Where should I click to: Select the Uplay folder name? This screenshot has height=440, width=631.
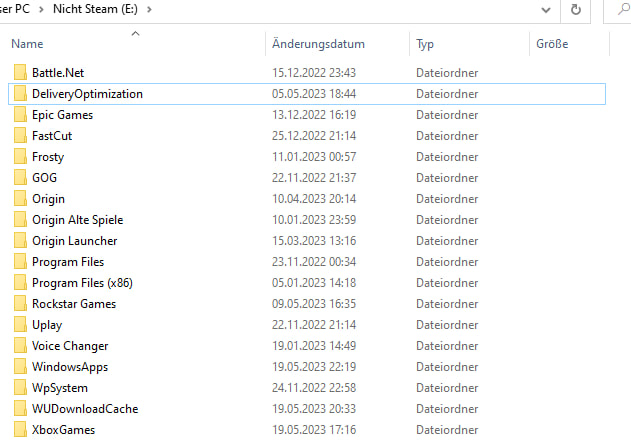point(47,324)
